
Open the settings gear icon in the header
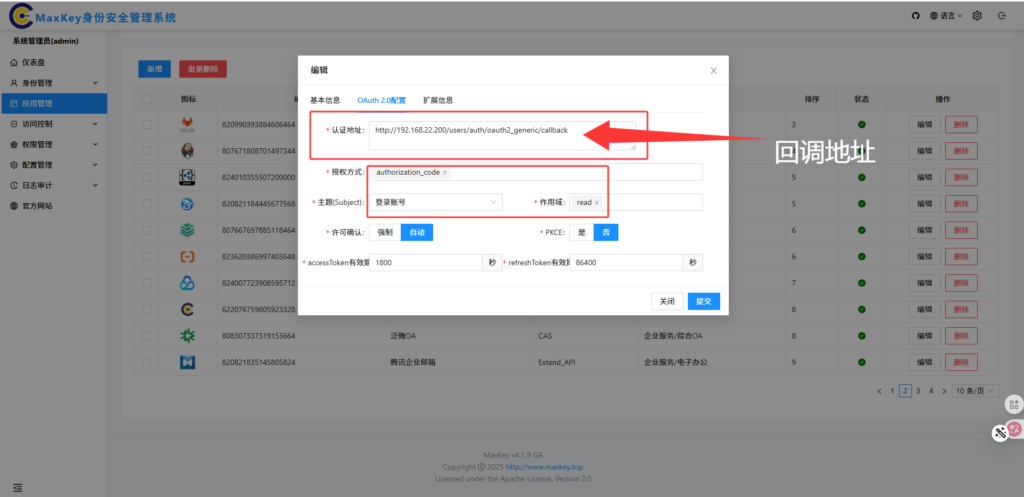point(977,16)
